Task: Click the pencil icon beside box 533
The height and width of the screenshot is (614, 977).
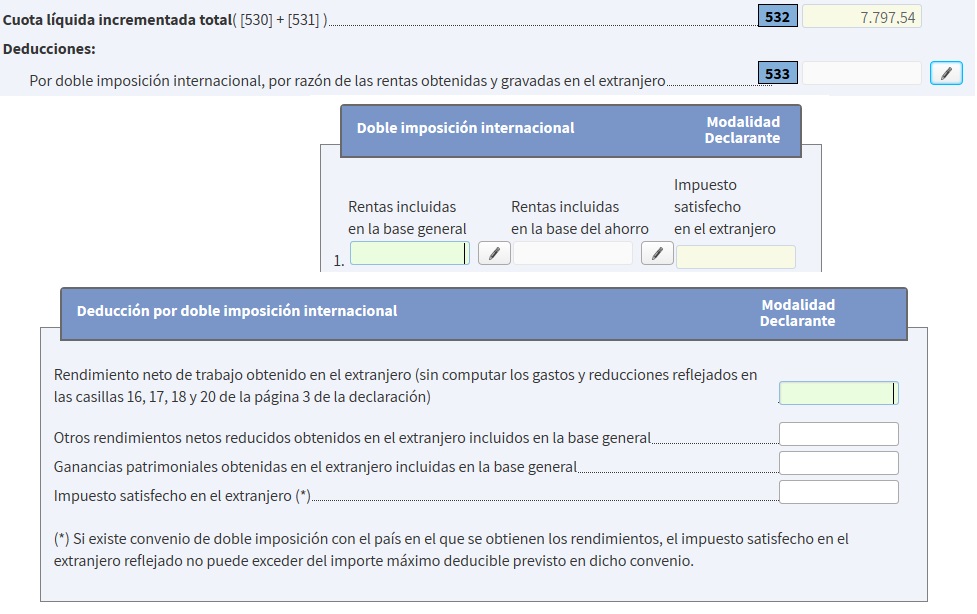Action: click(x=946, y=73)
